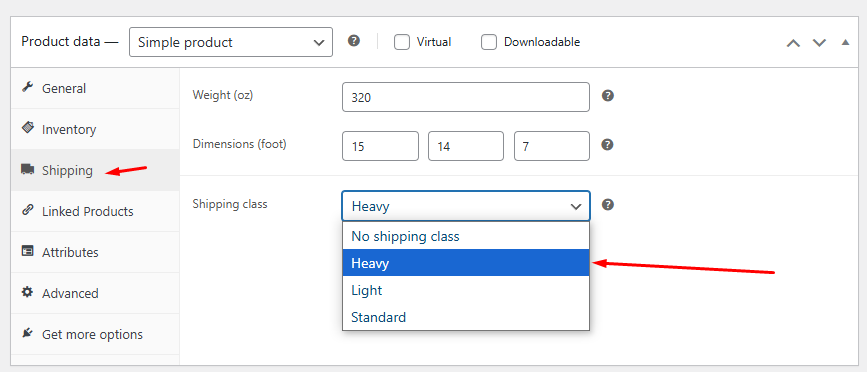Select No shipping class option
The width and height of the screenshot is (867, 372).
(466, 237)
